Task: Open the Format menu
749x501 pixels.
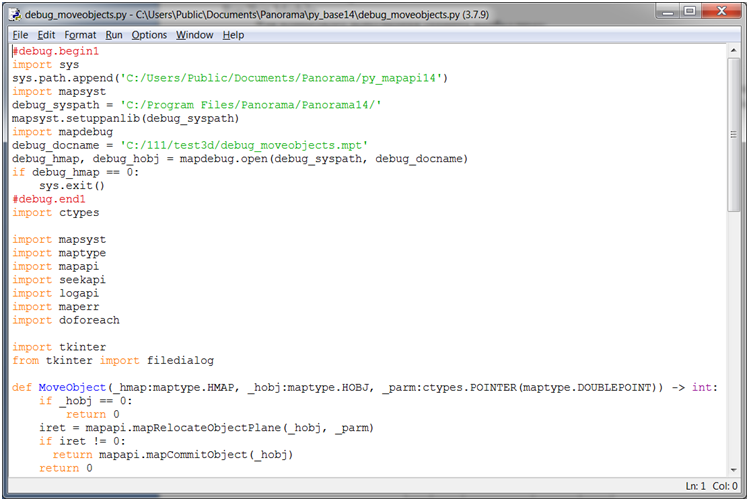Action: 81,35
